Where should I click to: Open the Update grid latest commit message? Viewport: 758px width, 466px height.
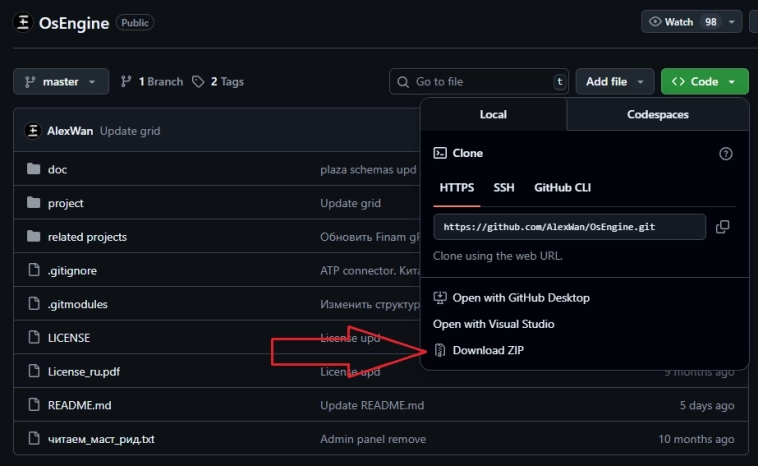[x=130, y=131]
